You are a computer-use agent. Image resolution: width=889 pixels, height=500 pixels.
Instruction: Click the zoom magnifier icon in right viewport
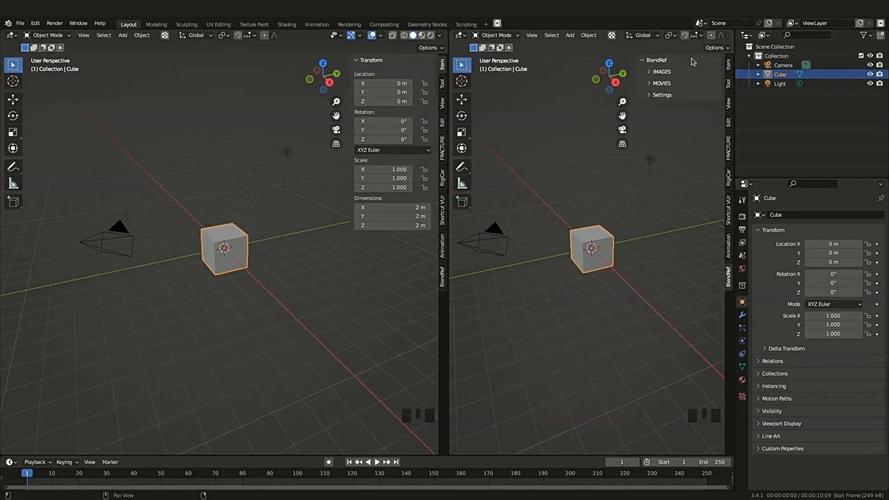click(623, 101)
